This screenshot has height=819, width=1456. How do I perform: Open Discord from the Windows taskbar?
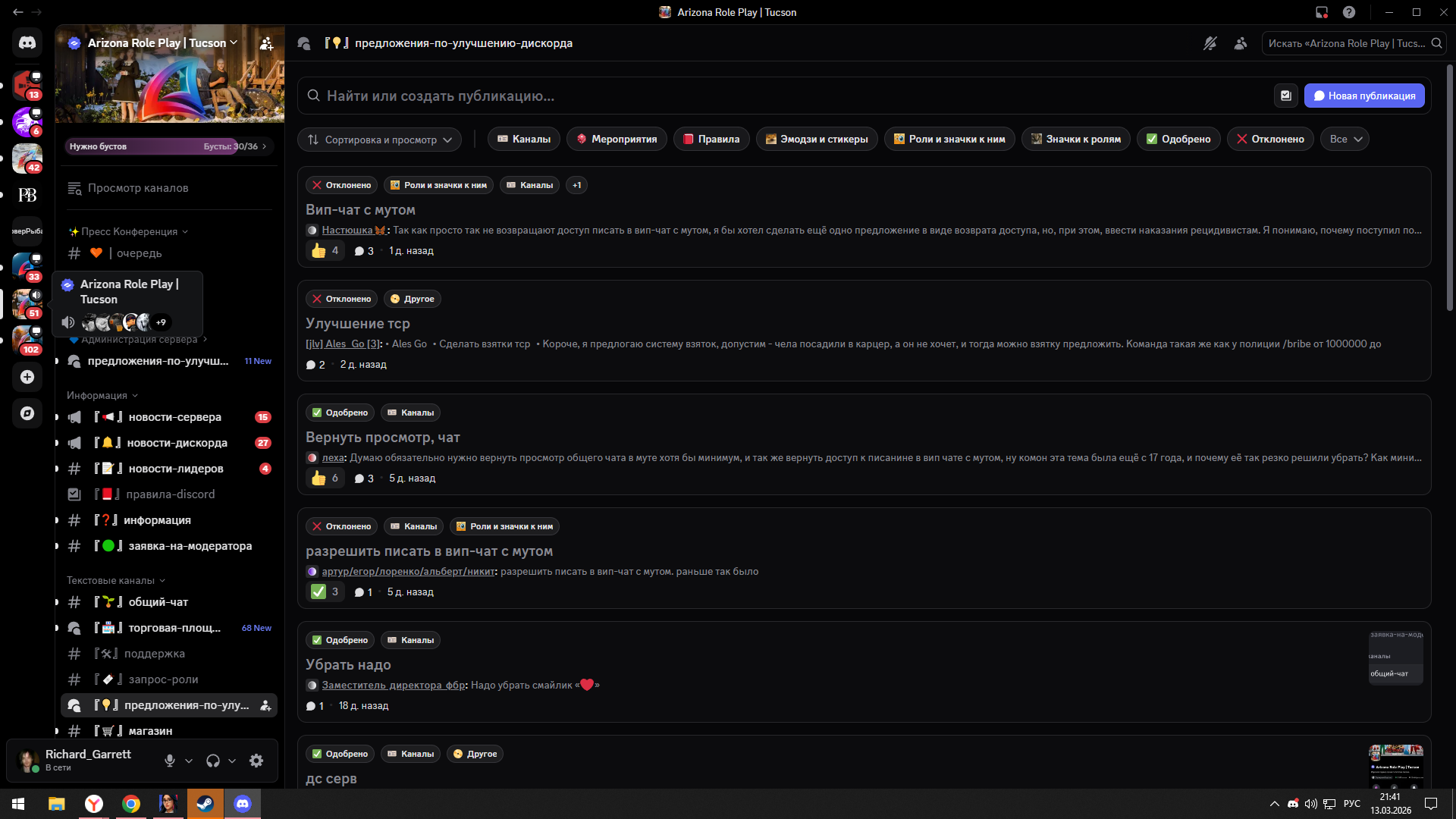[x=243, y=804]
